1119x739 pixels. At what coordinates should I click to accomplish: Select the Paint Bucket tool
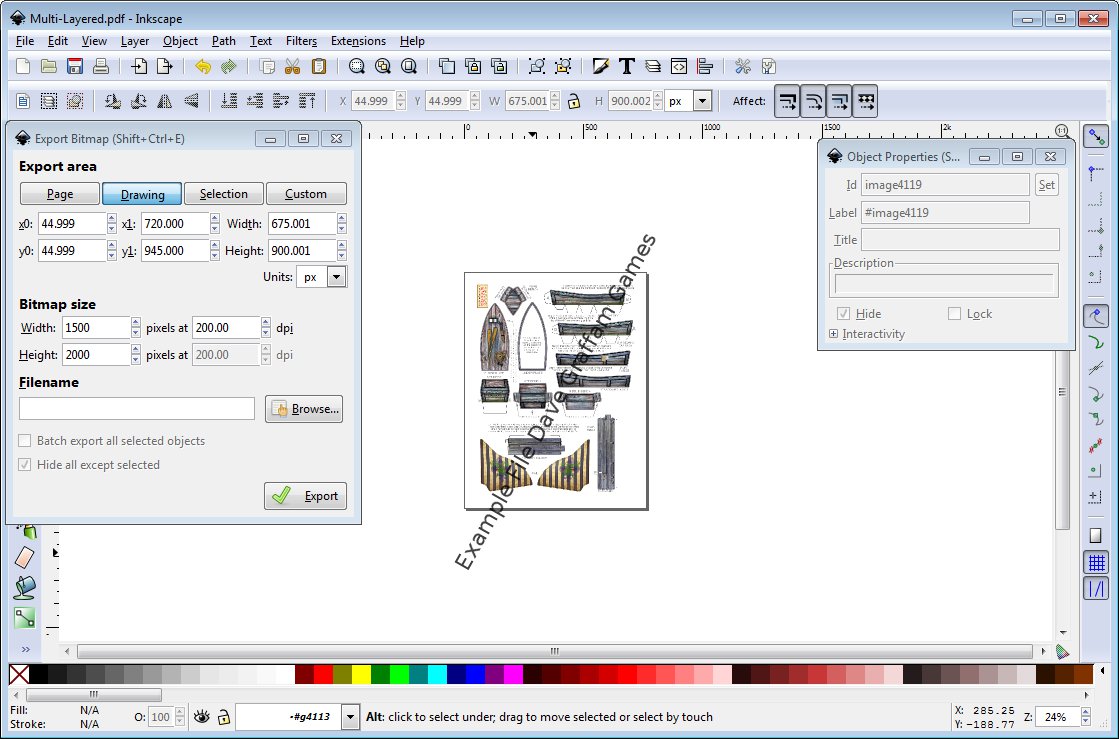[25, 587]
